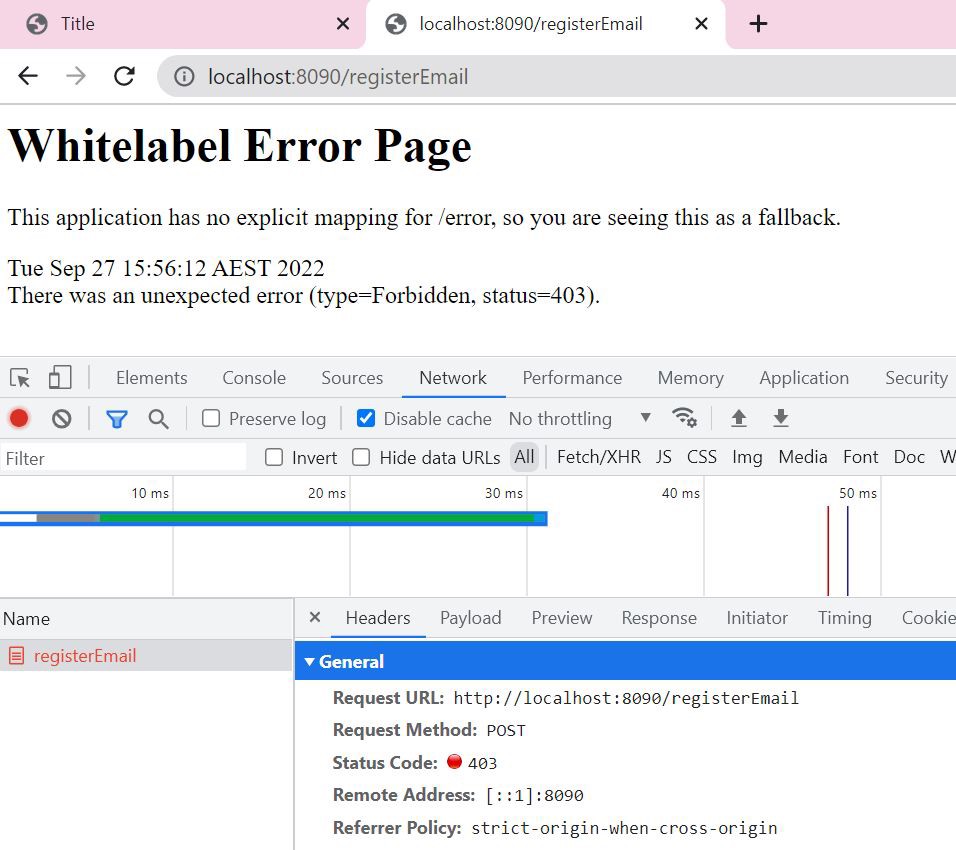
Task: Open the No throttling dropdown
Action: click(x=580, y=419)
